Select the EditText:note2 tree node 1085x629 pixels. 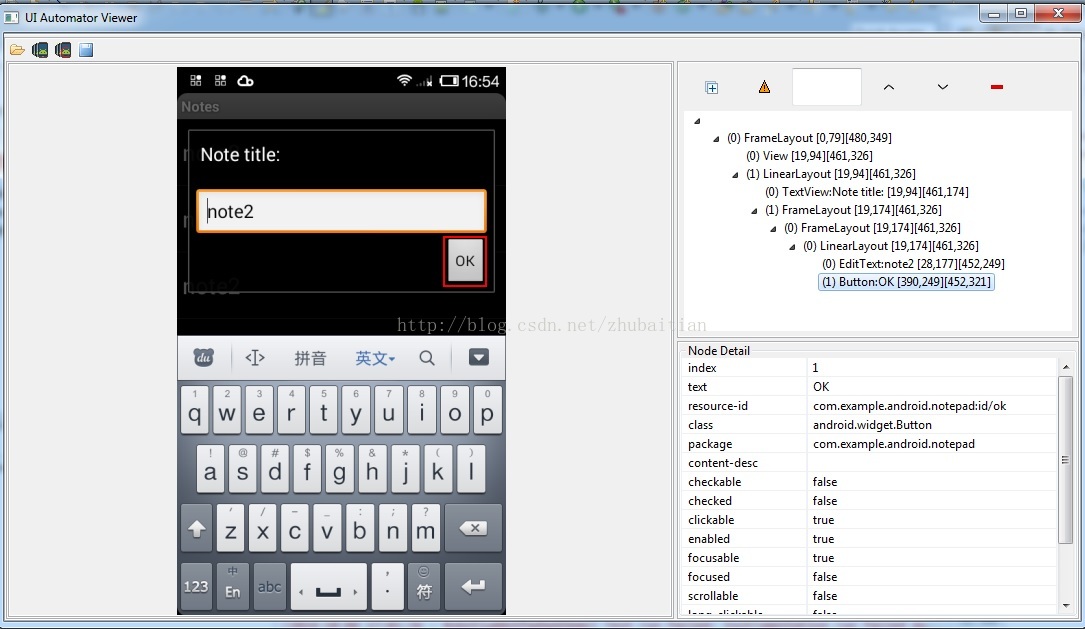(913, 264)
